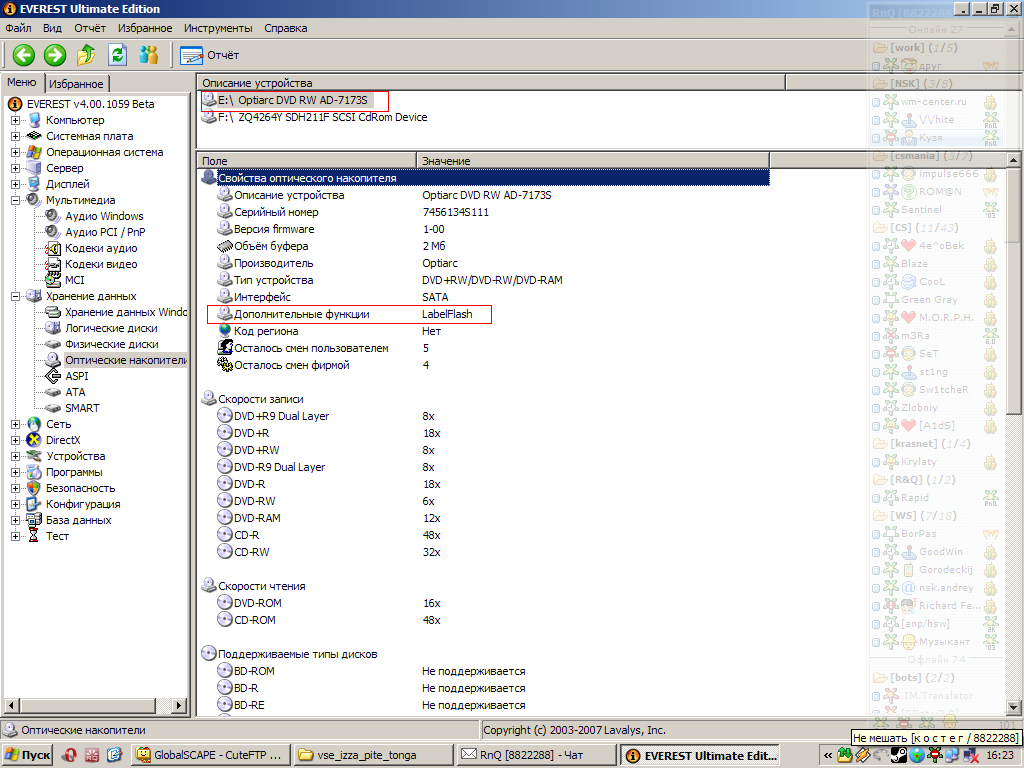The image size is (1024, 768).
Task: Select the Код региона row
Action: [x=493, y=331]
